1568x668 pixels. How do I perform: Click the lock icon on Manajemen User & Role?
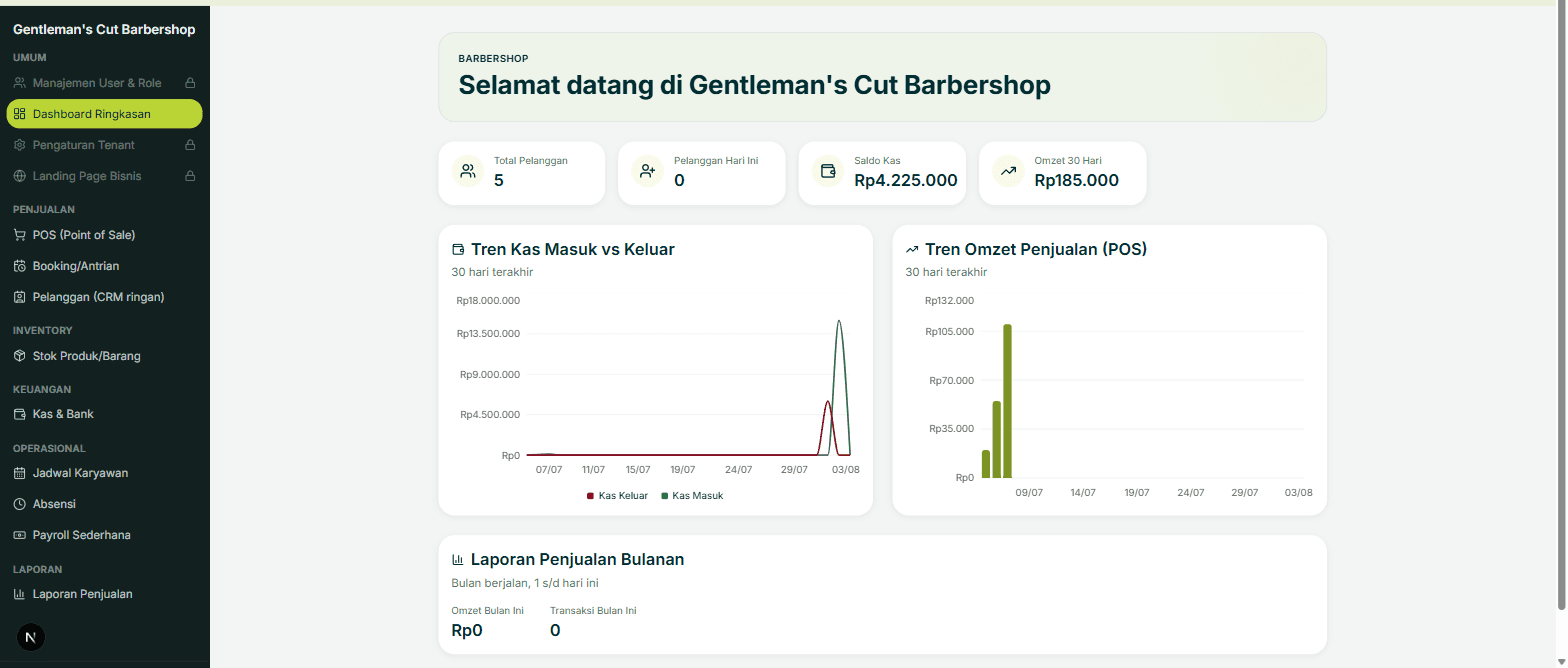pos(190,83)
